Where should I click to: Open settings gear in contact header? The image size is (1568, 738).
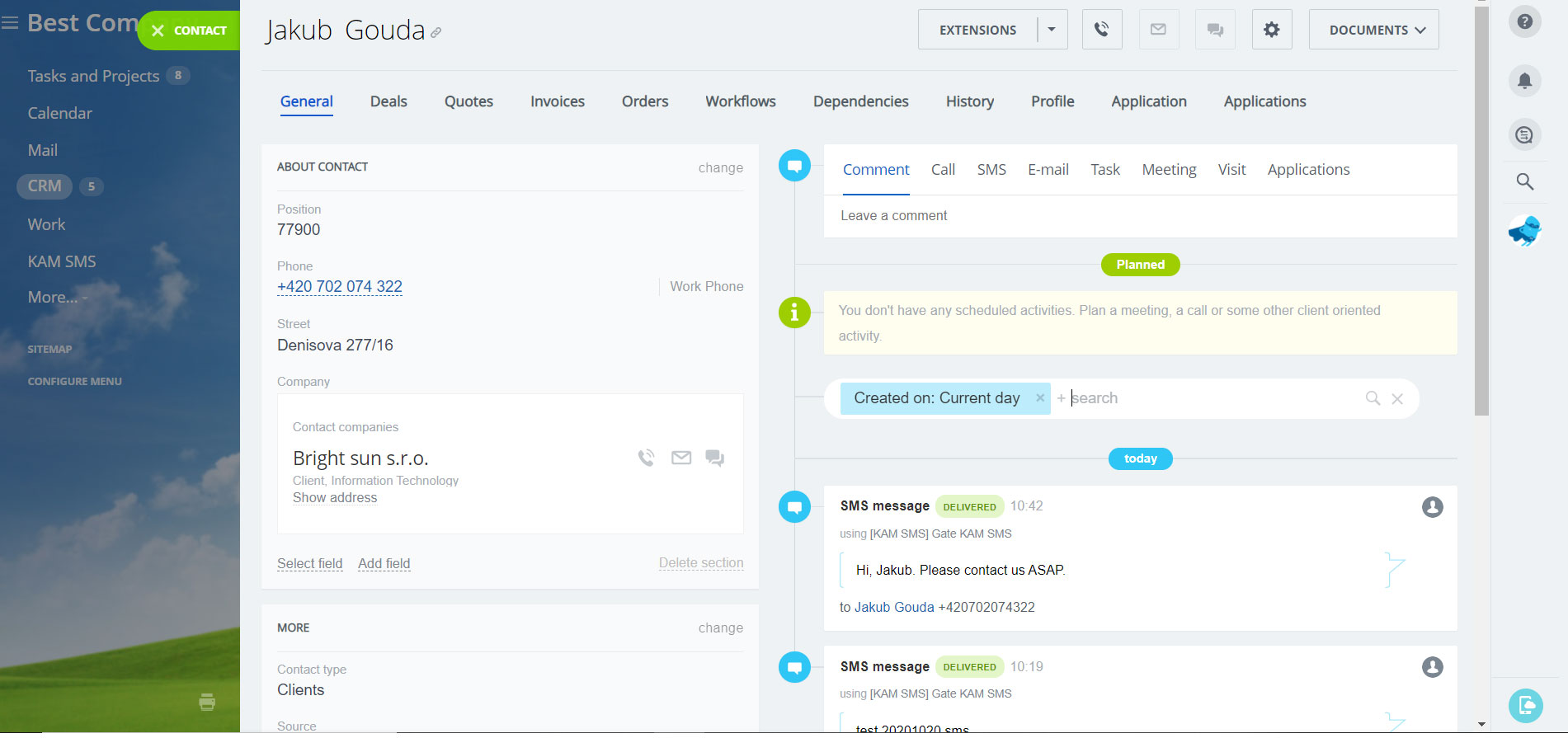tap(1271, 30)
